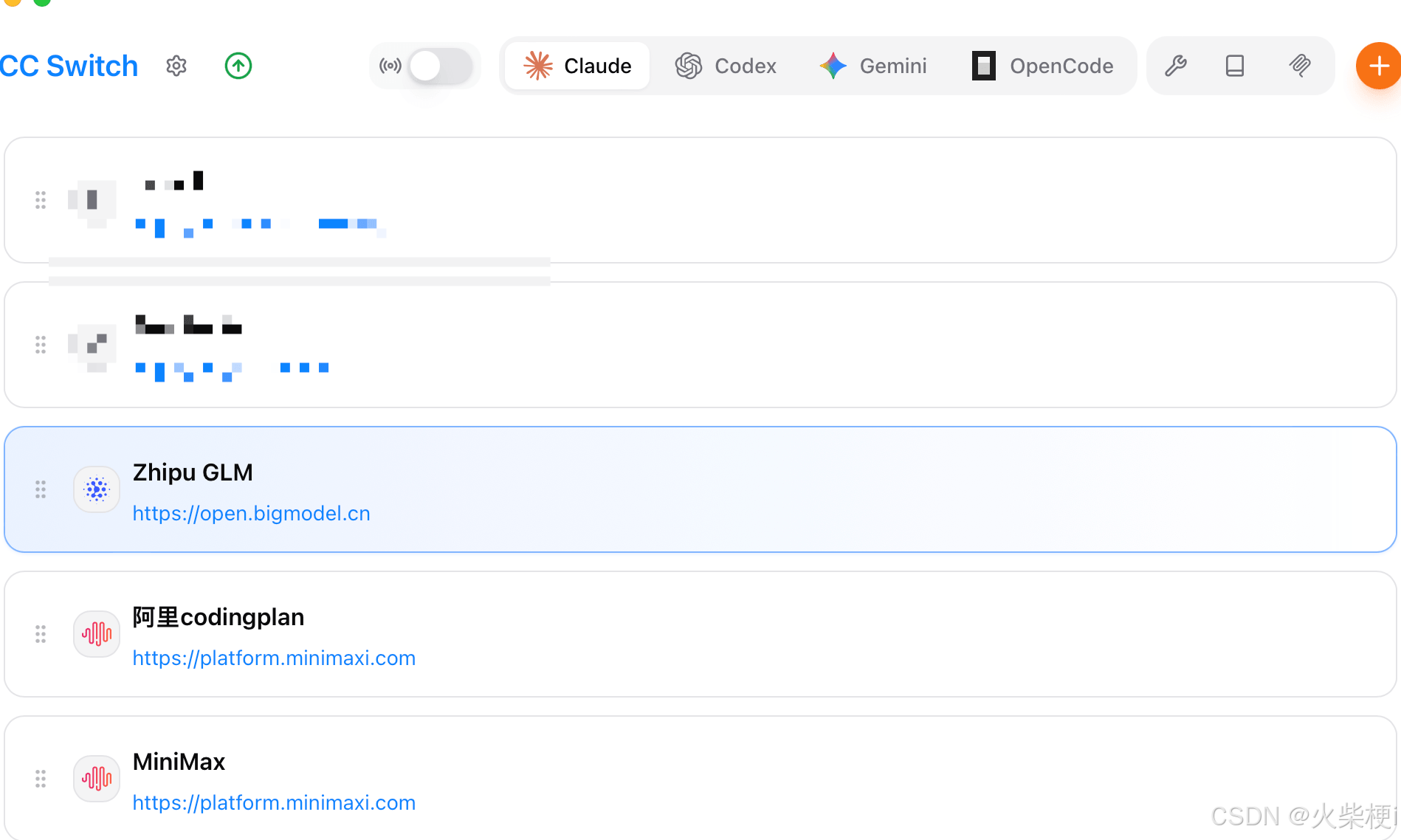Grab the drag handle of the second blurred card
The width and height of the screenshot is (1401, 840).
(41, 345)
